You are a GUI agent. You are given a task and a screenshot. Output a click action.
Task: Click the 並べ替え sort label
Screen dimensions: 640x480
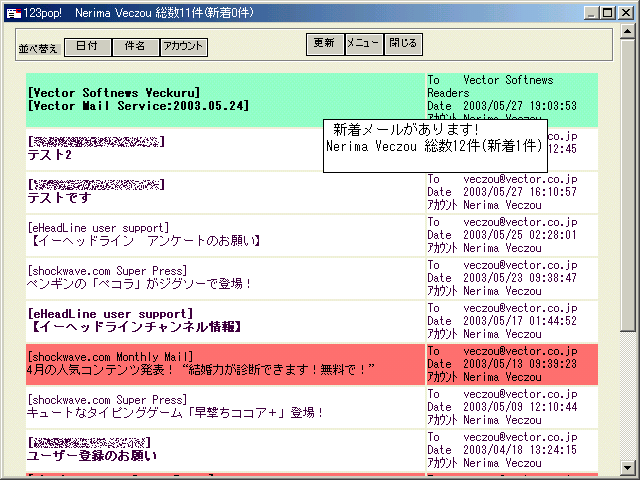[x=38, y=49]
